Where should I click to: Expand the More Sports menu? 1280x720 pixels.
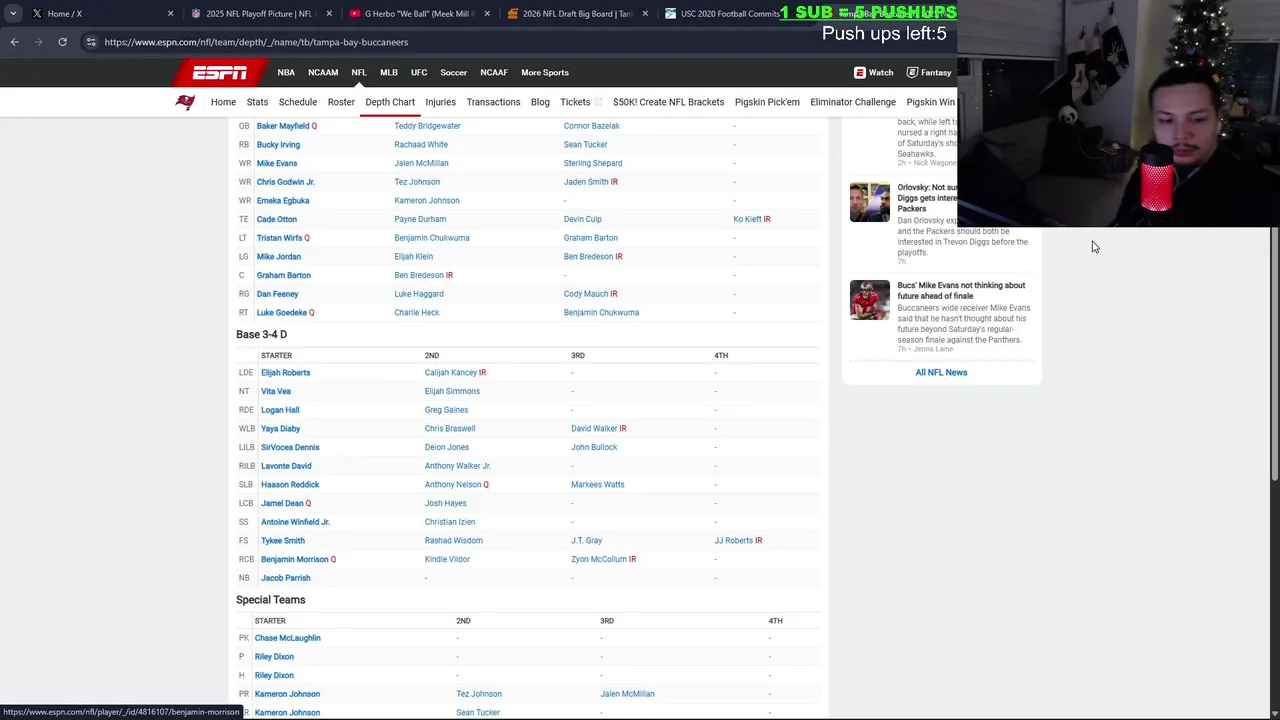pos(545,73)
